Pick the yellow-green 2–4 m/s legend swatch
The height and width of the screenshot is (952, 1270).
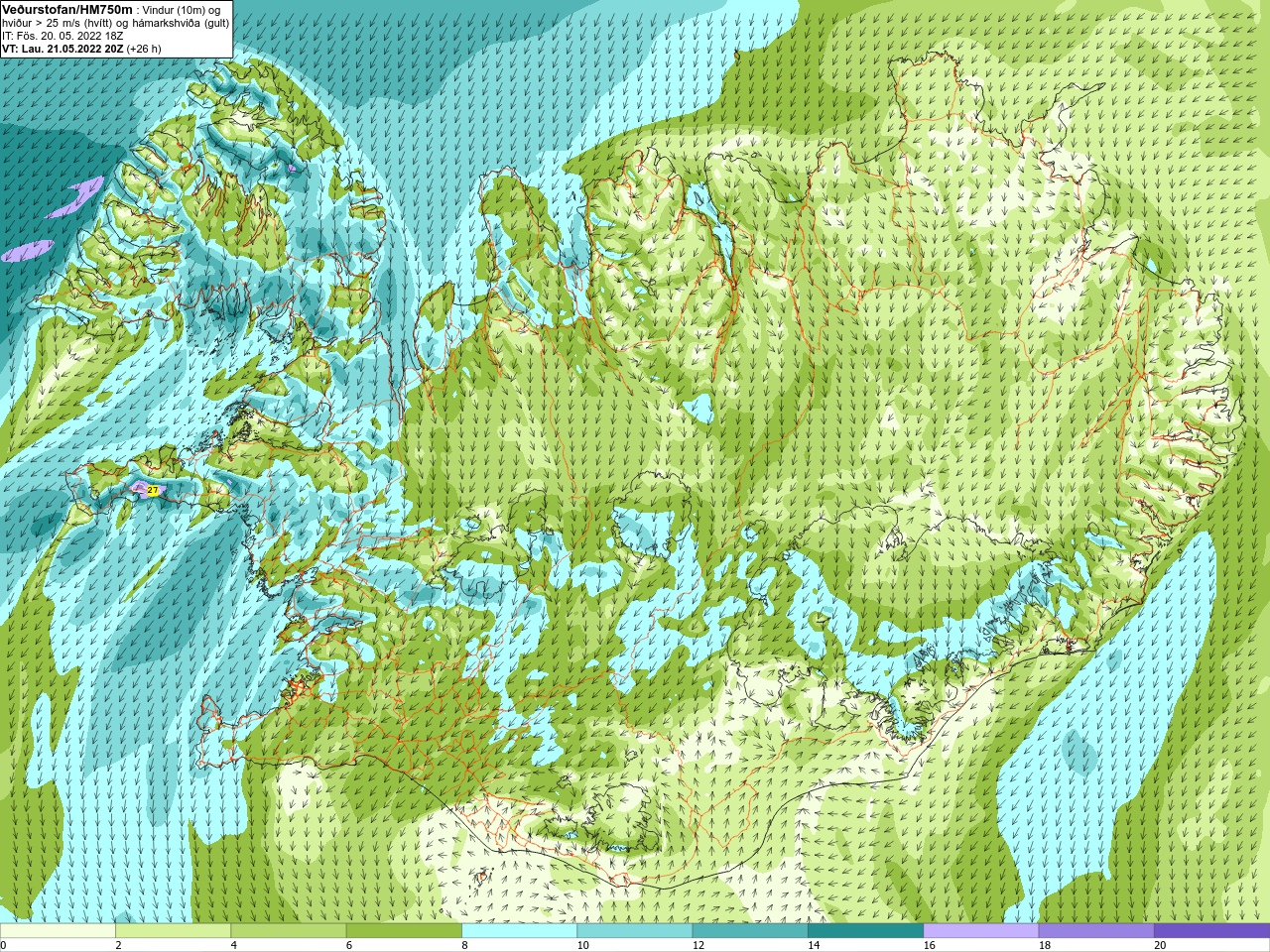coord(173,931)
